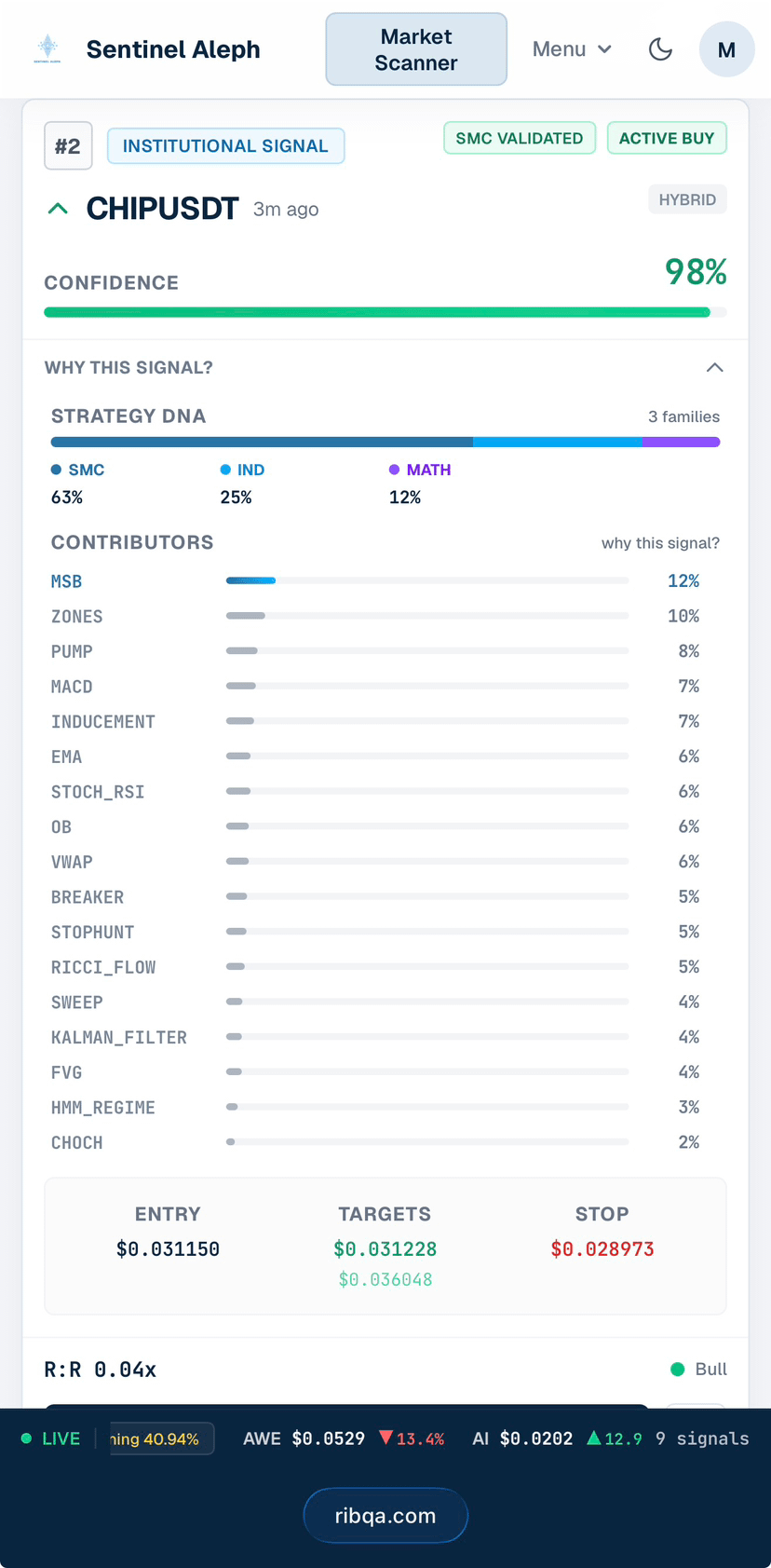Click the green Bull indicator dot

tap(678, 1370)
